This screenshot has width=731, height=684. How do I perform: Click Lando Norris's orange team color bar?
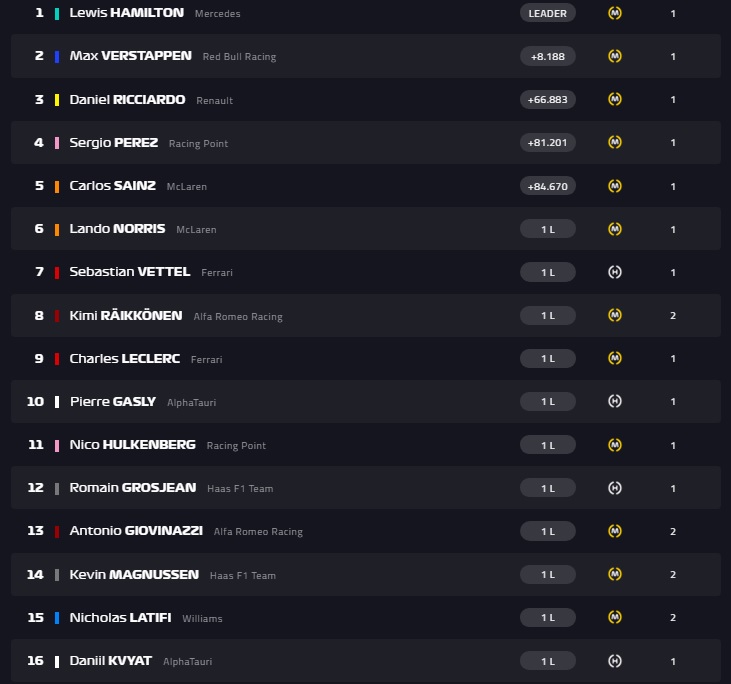(57, 229)
